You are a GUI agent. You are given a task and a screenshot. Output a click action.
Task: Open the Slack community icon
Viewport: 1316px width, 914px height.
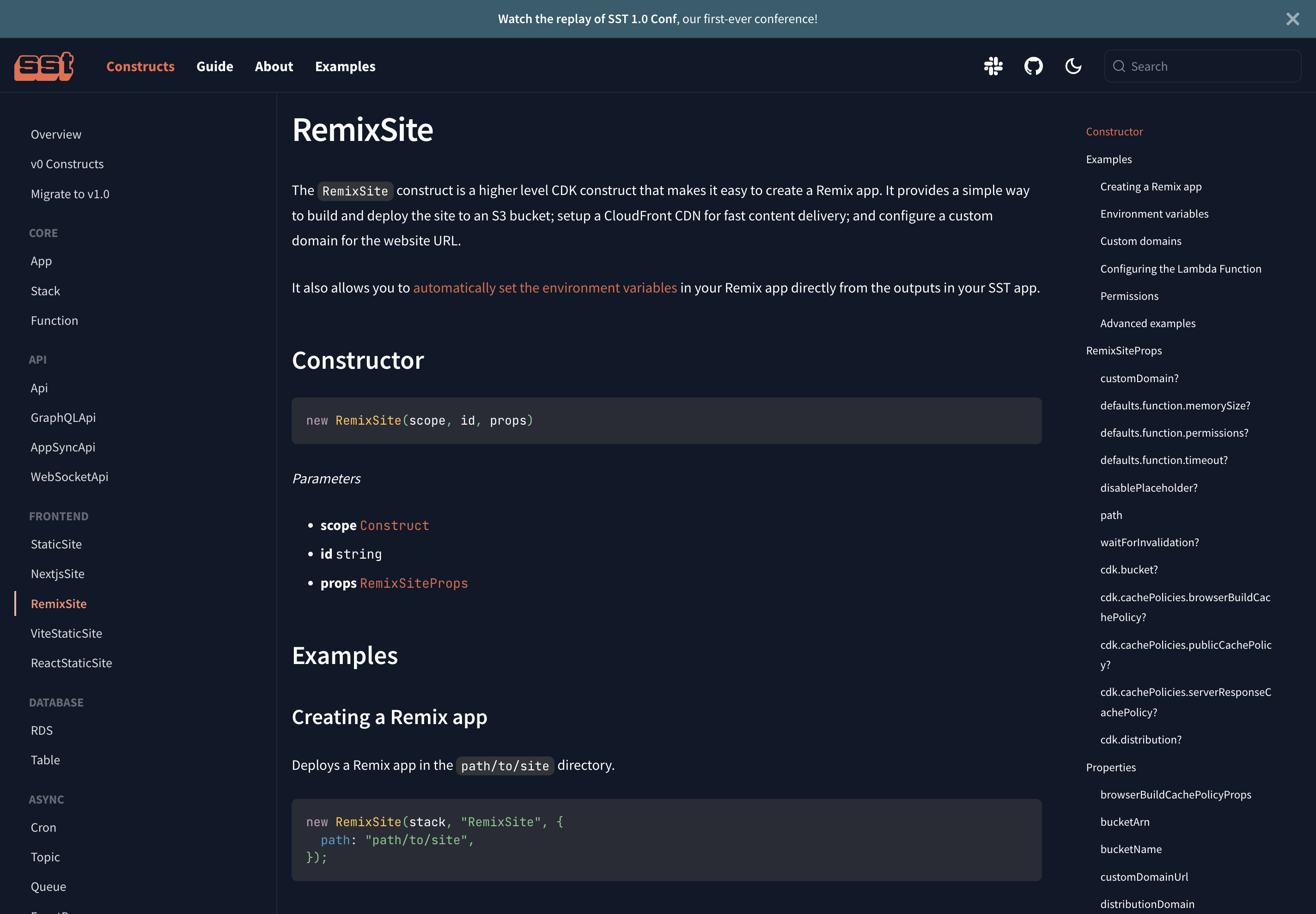click(x=993, y=67)
